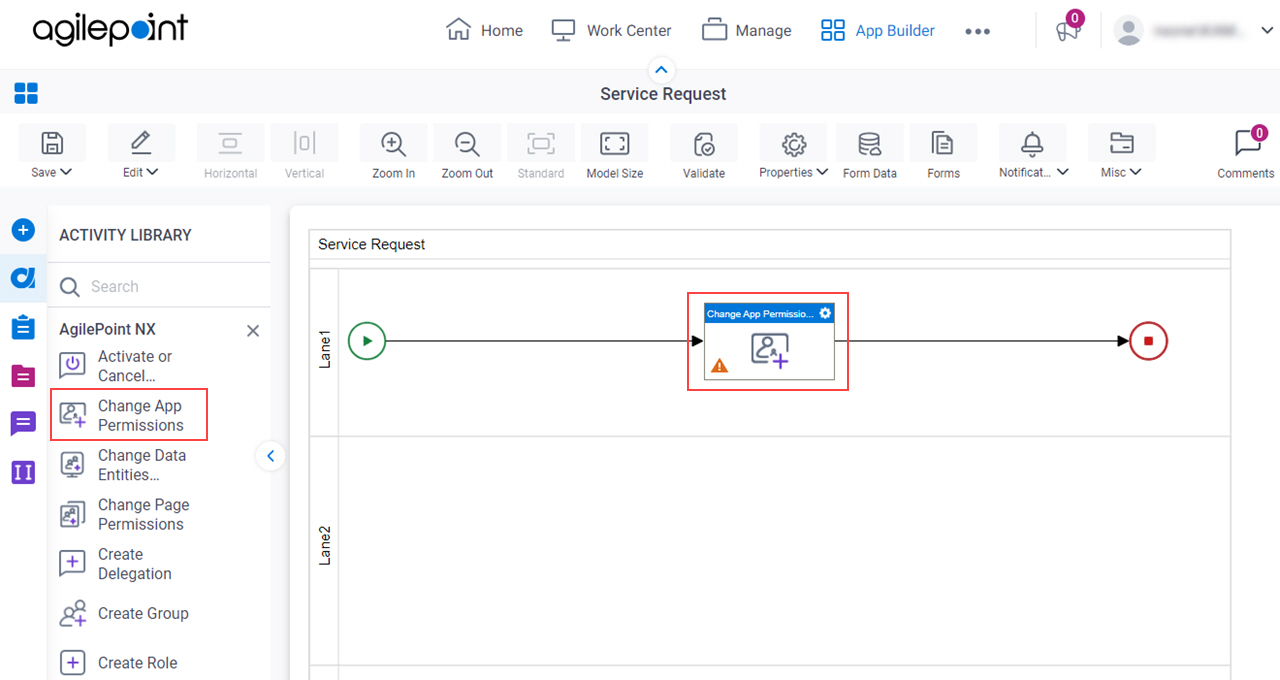Open the Properties gear tool
This screenshot has height=680, width=1280.
(794, 143)
